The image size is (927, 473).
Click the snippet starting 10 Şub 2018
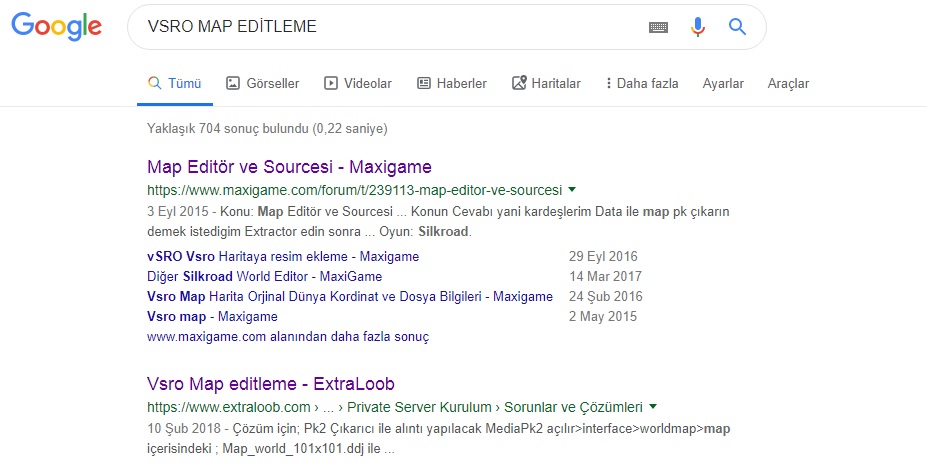point(439,439)
